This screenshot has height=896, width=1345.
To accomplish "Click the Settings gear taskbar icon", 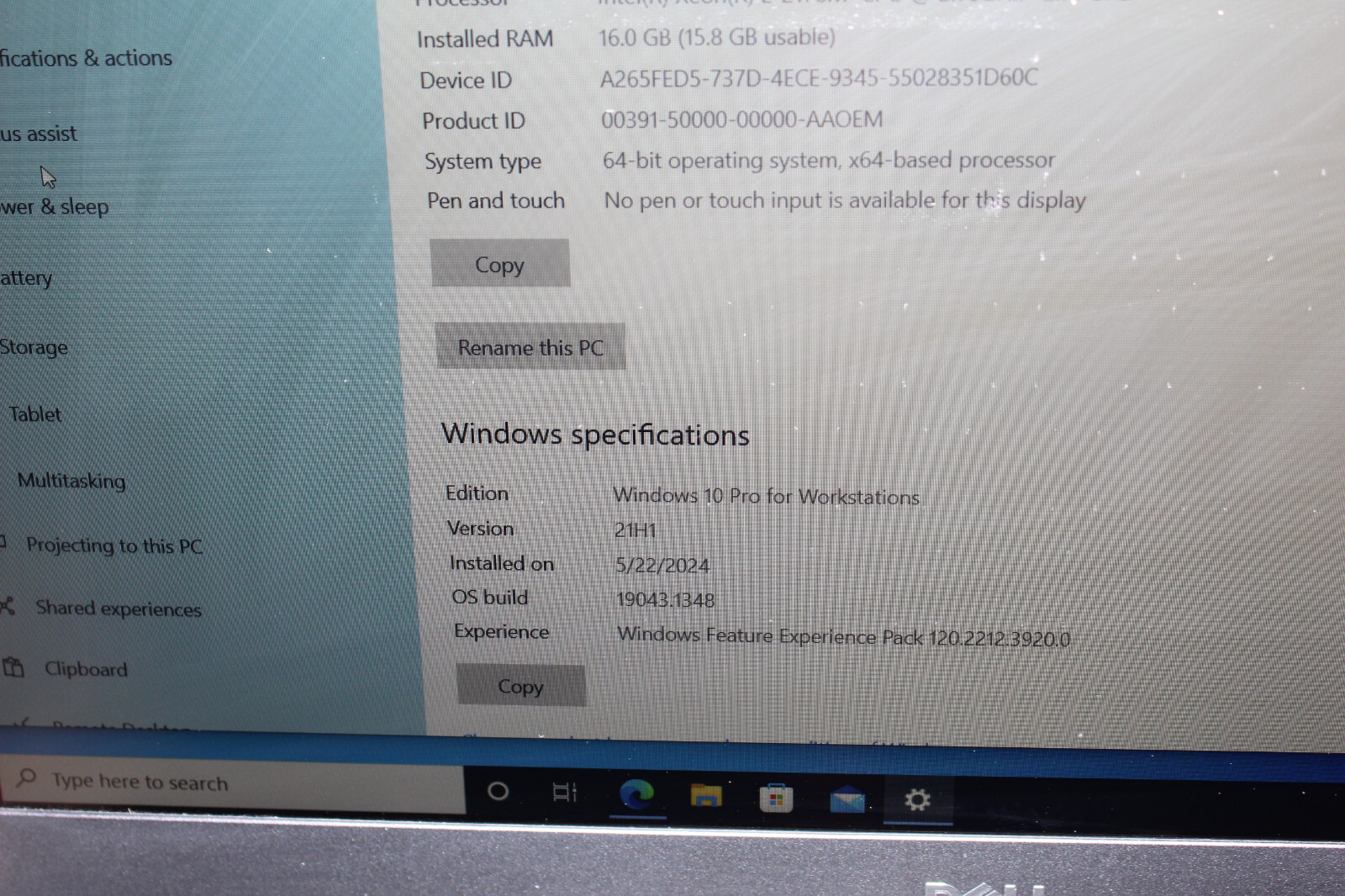I will [917, 799].
